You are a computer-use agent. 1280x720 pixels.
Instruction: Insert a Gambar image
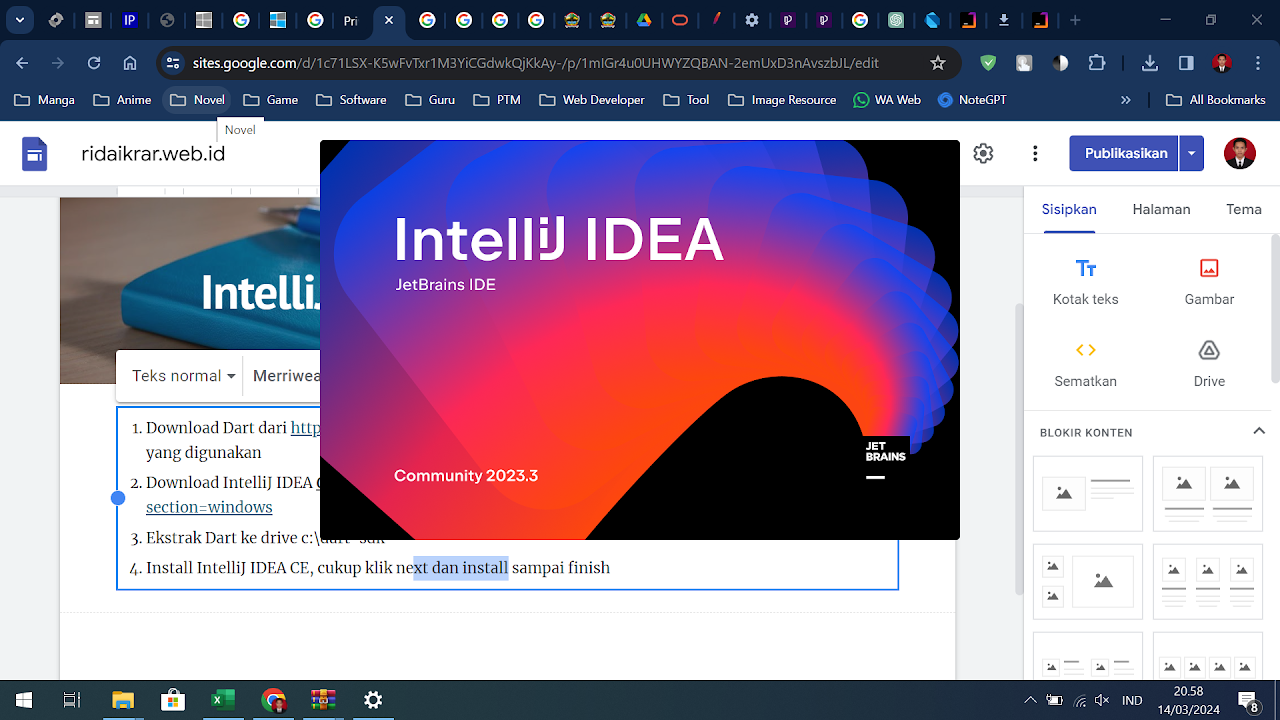[x=1209, y=281]
